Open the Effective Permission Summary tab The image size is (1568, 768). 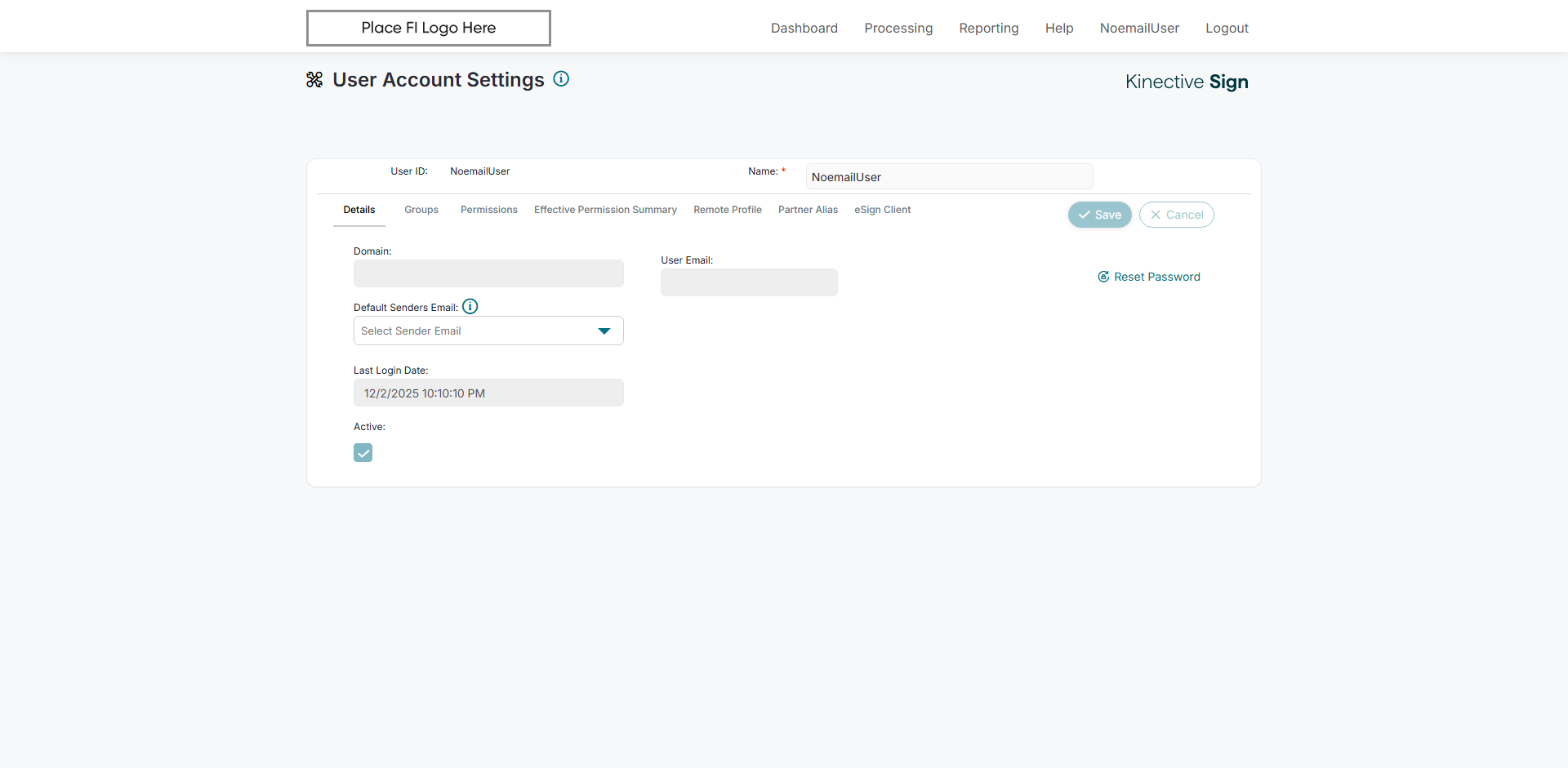coord(605,210)
